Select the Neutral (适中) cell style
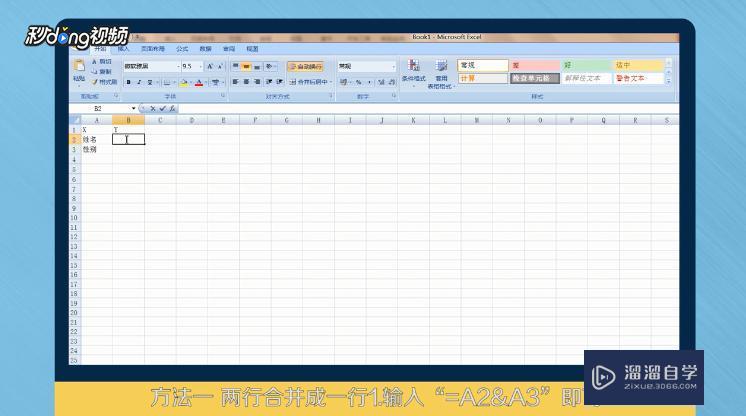Screen dimensions: 746x416 click(638, 65)
